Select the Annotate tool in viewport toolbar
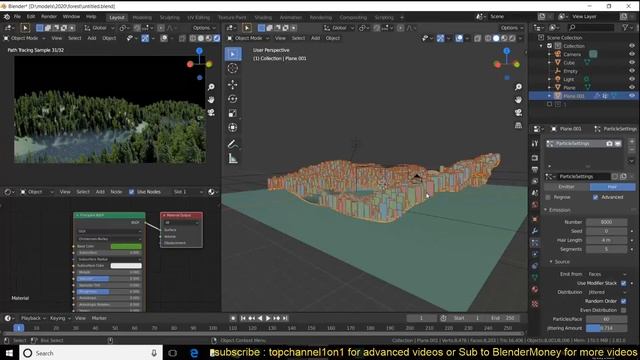The image size is (640, 360). tap(233, 144)
